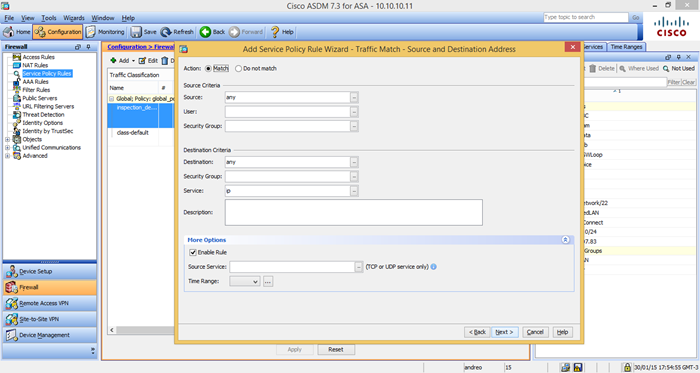Open the Home view in toolbar

coord(17,32)
